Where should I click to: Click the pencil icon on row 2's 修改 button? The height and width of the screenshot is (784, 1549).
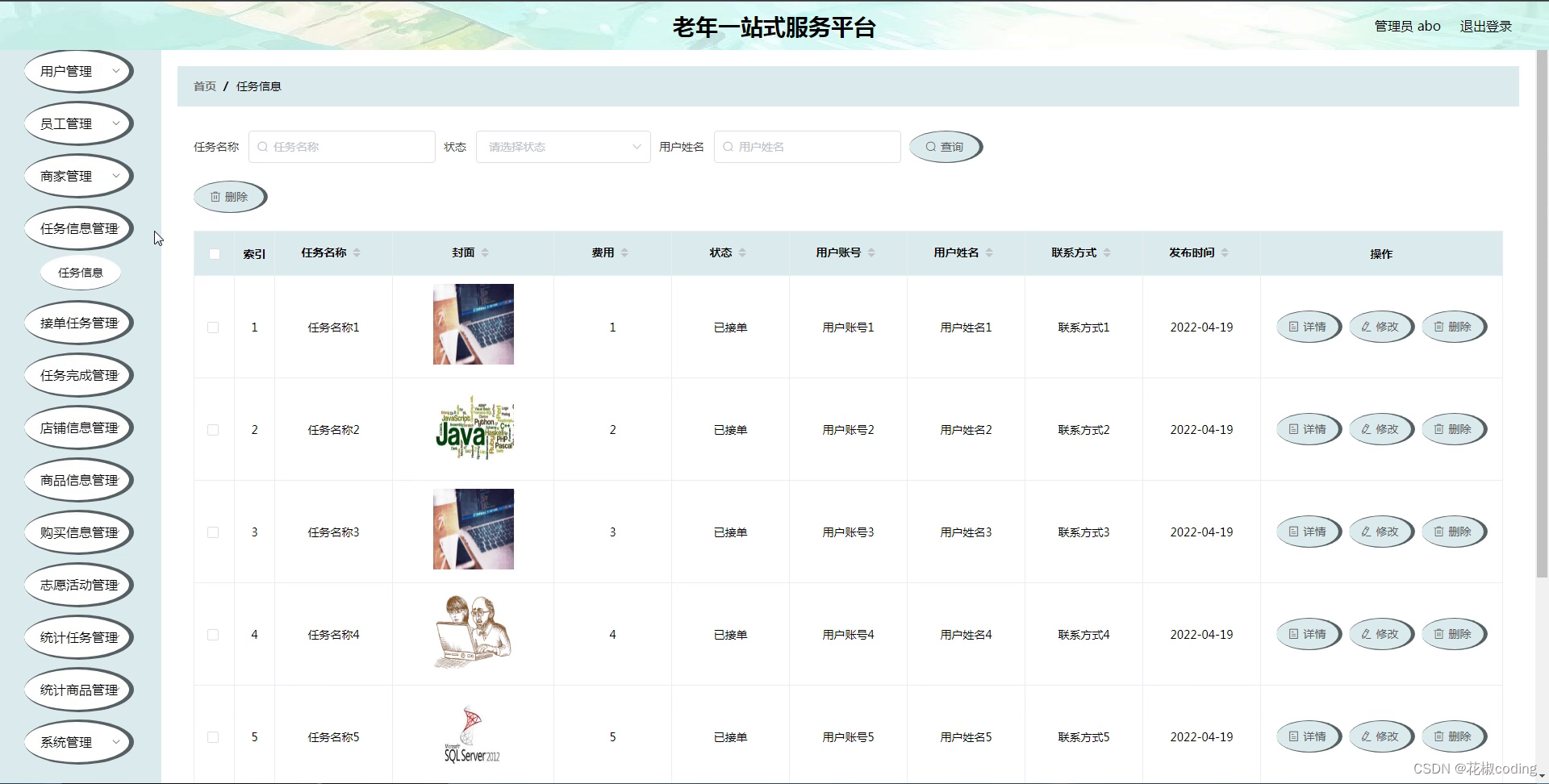pos(1365,429)
